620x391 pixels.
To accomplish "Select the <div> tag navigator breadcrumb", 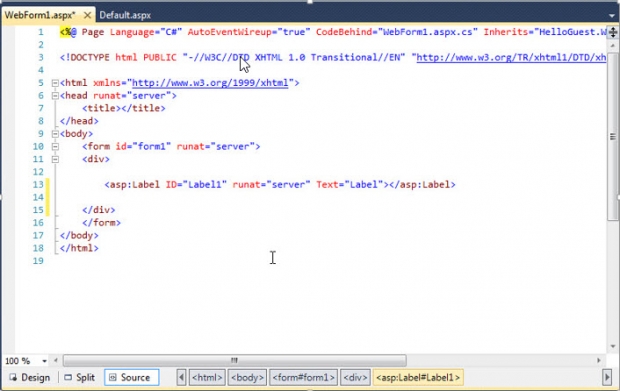I will (x=355, y=378).
